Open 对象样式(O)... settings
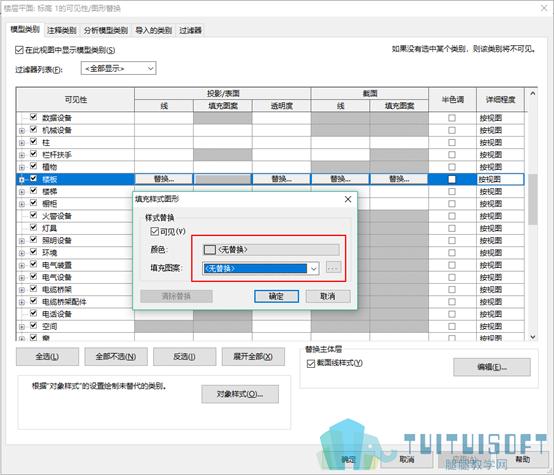Image resolution: width=554 pixels, height=475 pixels. pyautogui.click(x=240, y=394)
